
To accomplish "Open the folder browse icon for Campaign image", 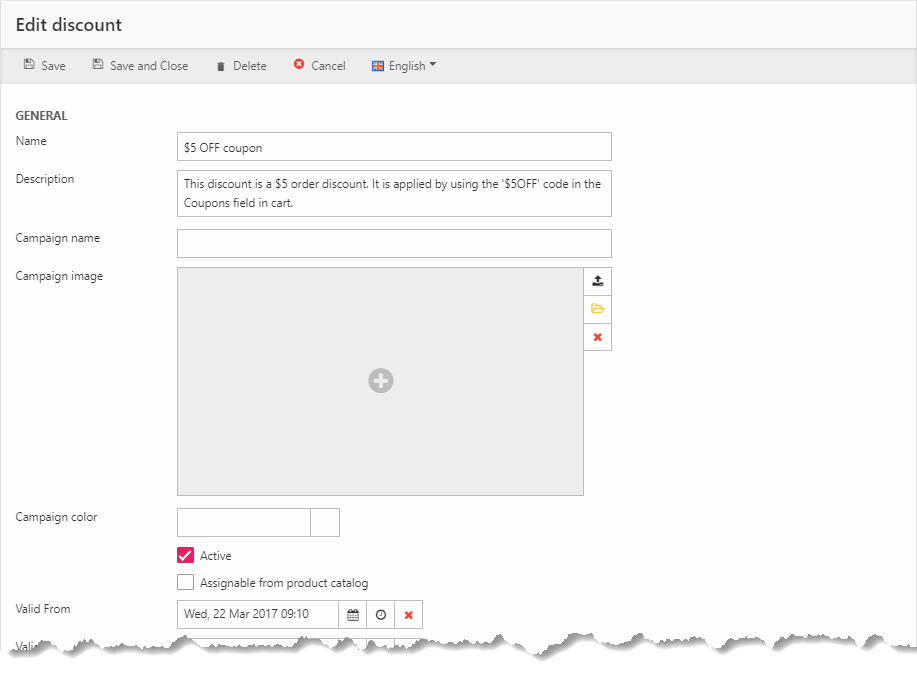I will pos(598,309).
